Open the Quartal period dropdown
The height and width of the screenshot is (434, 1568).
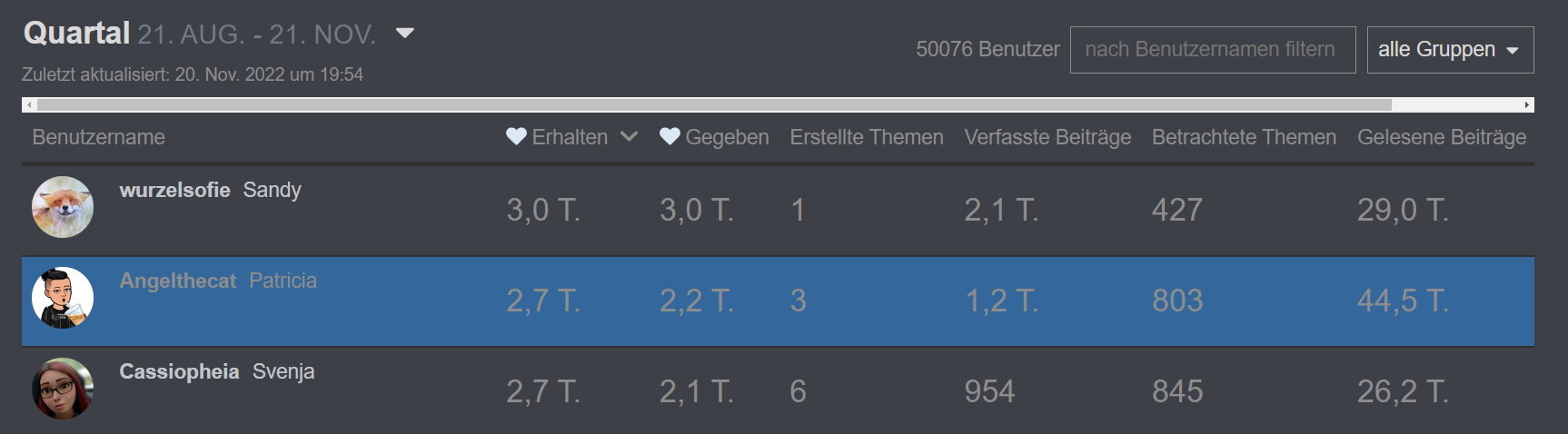click(x=405, y=34)
